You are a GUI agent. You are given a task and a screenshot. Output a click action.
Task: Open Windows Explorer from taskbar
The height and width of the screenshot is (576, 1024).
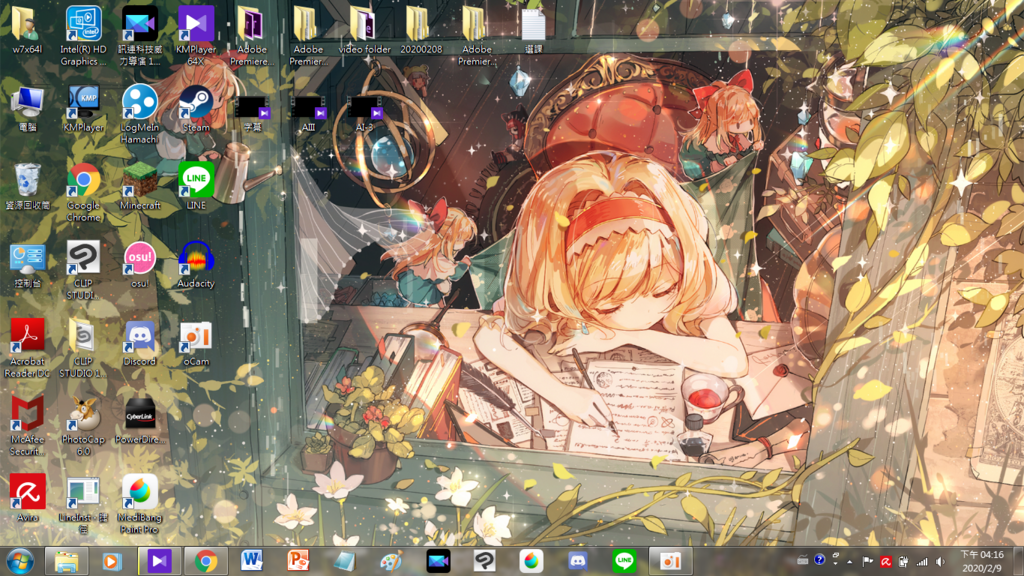tap(66, 561)
